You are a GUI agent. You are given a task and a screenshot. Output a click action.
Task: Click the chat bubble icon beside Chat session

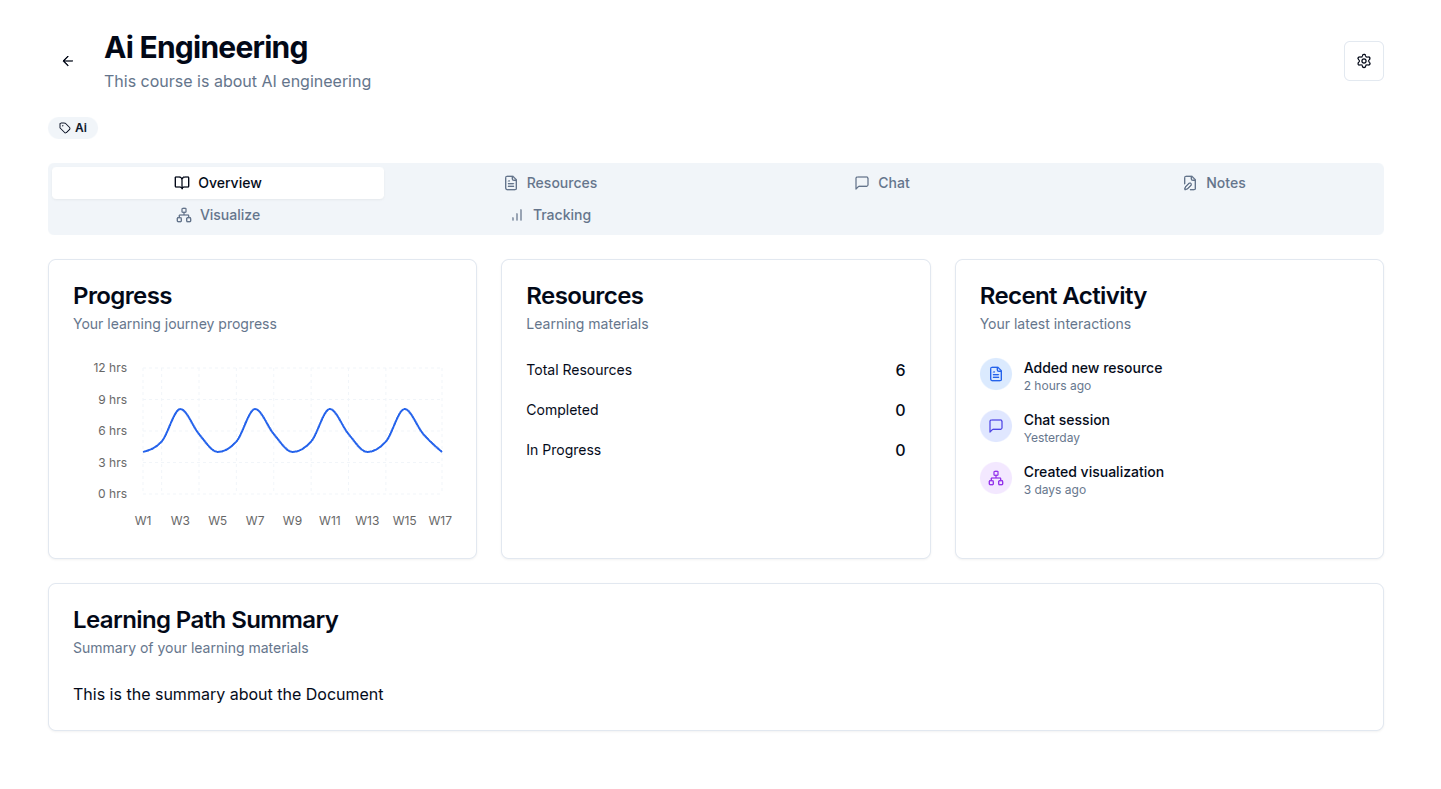tap(995, 426)
